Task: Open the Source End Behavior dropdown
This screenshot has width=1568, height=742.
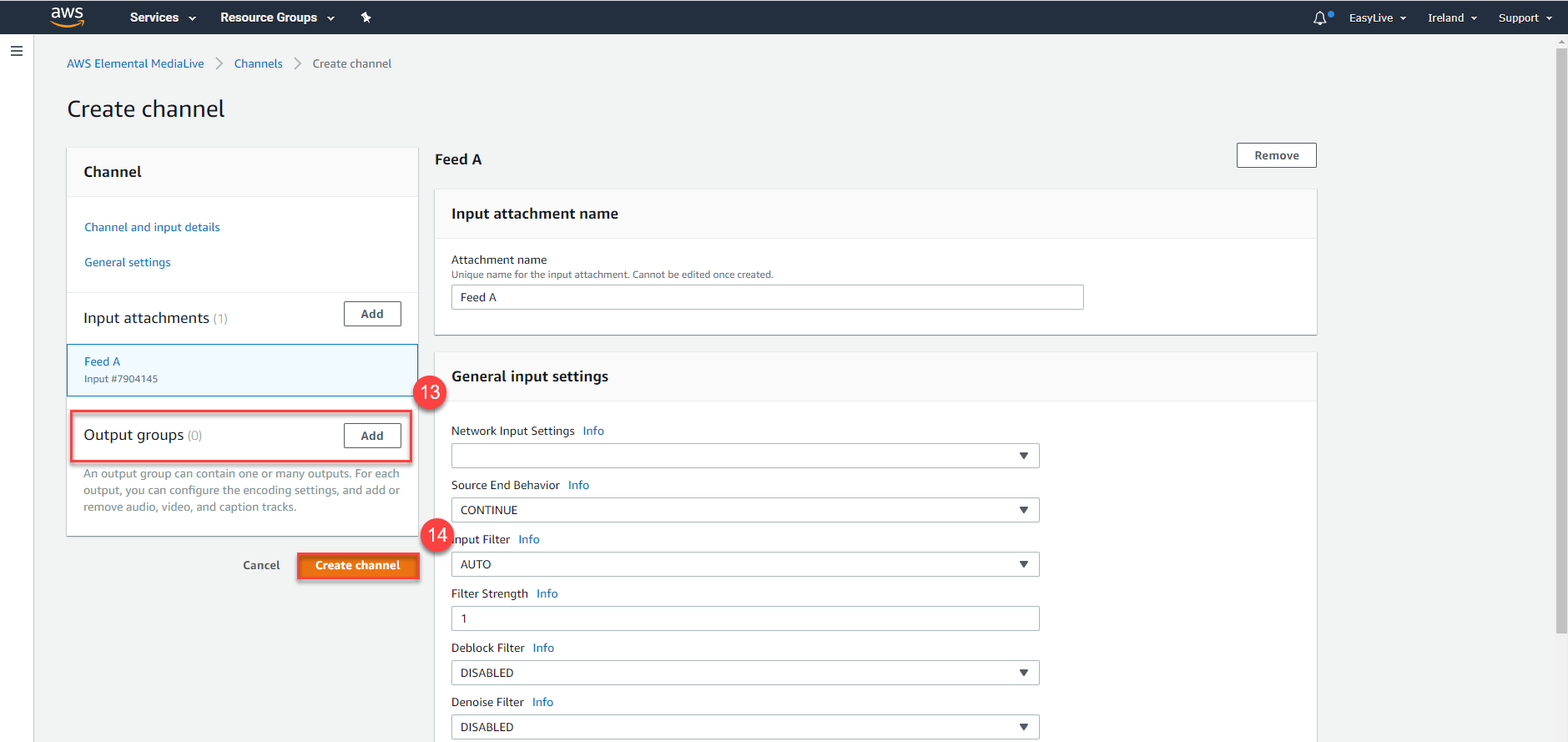Action: pos(745,510)
